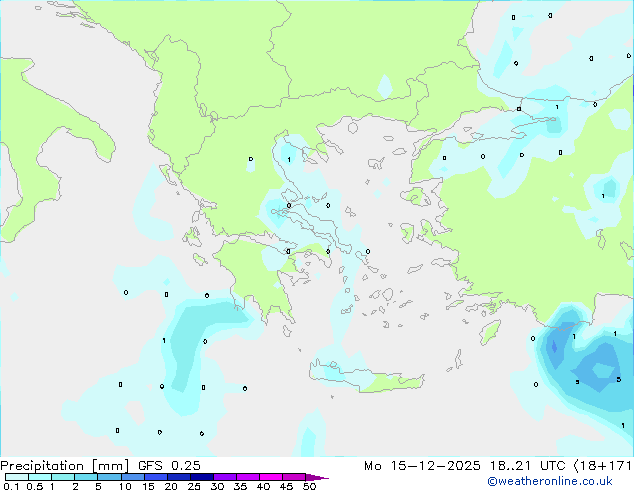Select the legend swatch between 2 and 5
The image size is (634, 490).
point(86,477)
